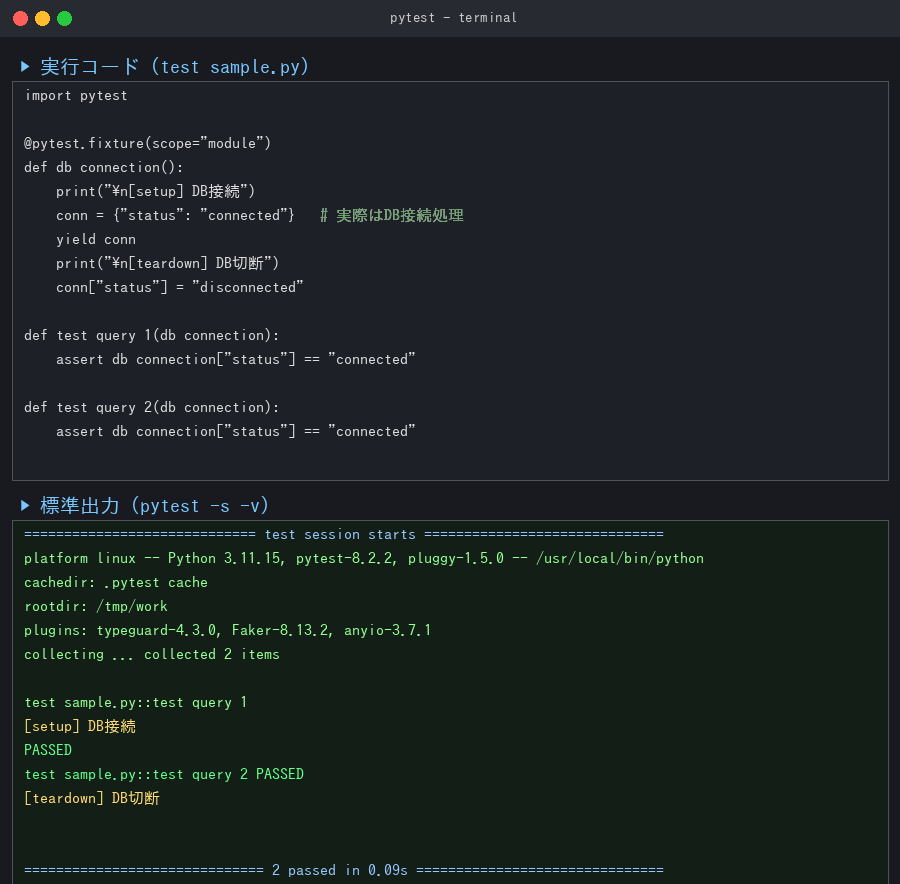Click the assert line under test query 1
This screenshot has width=900, height=884.
[235, 359]
